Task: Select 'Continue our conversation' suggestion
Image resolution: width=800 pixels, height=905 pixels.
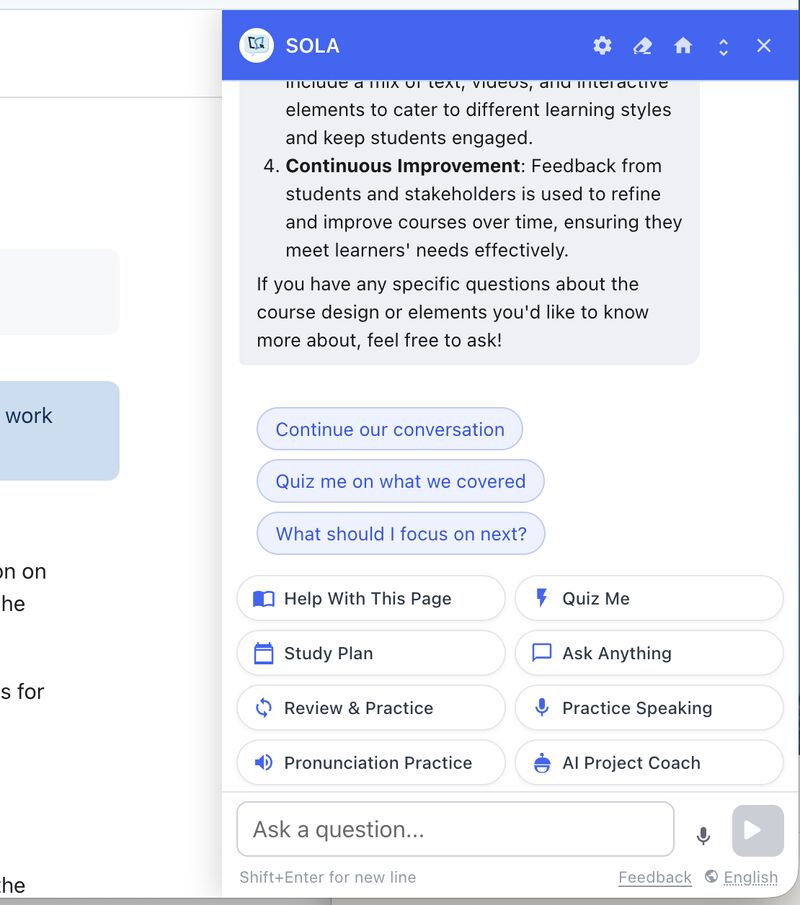Action: pyautogui.click(x=390, y=429)
